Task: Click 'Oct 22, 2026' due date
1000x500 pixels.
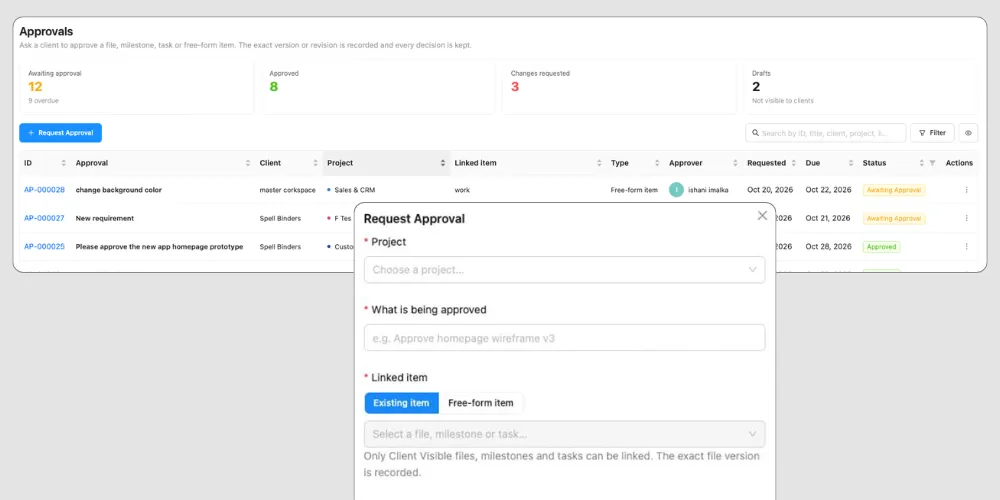Action: 828,190
